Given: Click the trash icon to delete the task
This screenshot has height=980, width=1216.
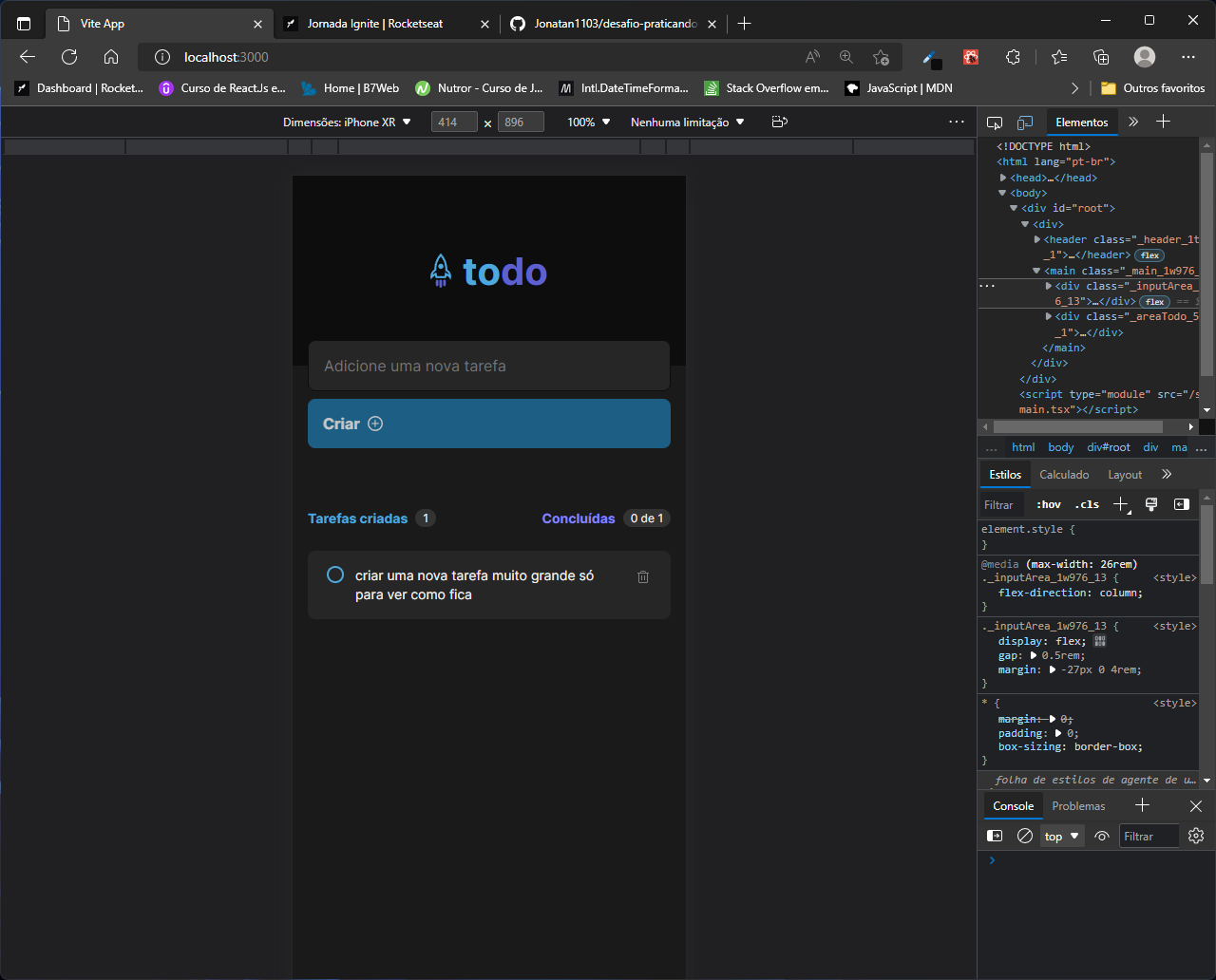Looking at the screenshot, I should pos(643,576).
